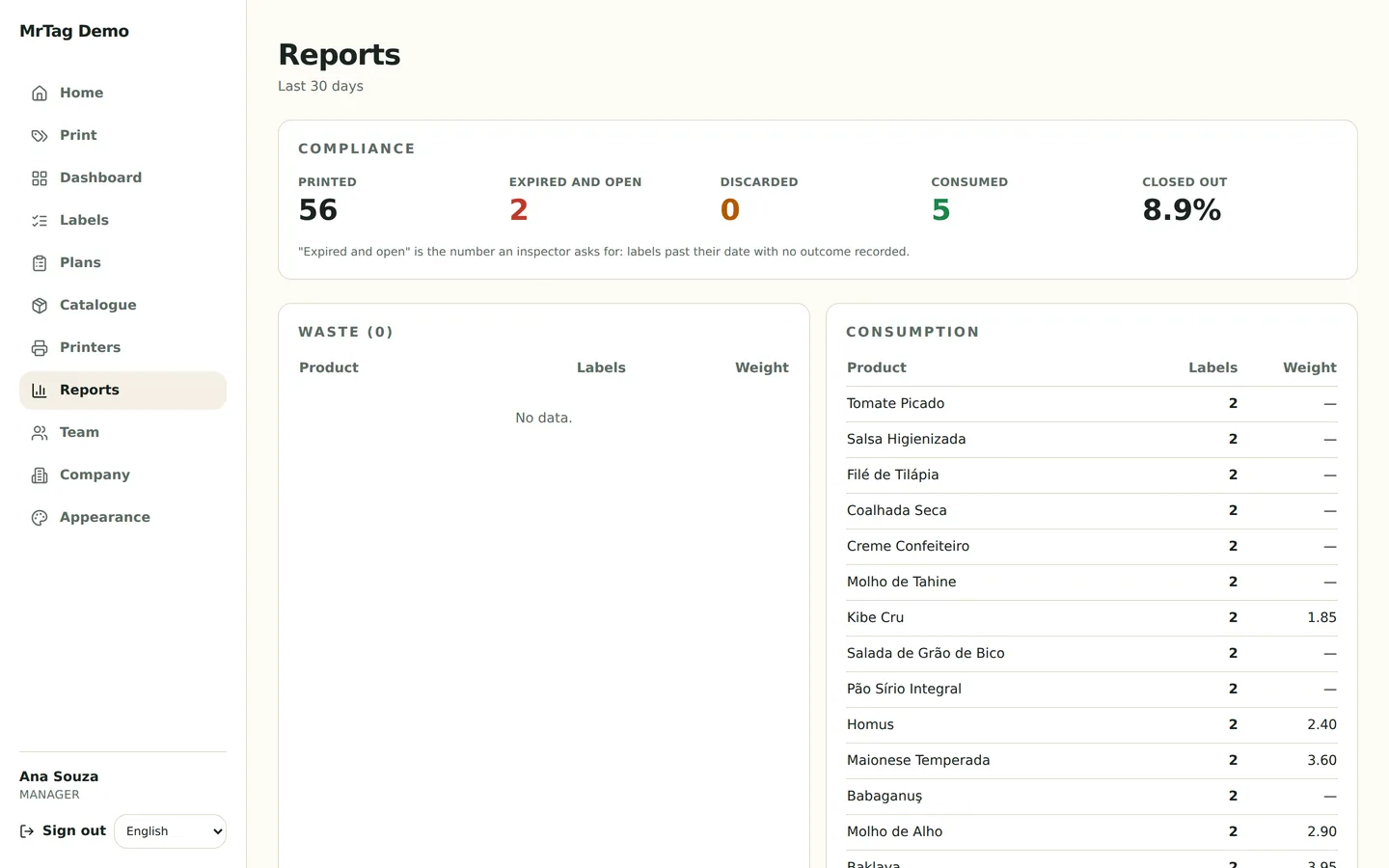Open the Plans menu item
The image size is (1389, 868).
tap(123, 262)
